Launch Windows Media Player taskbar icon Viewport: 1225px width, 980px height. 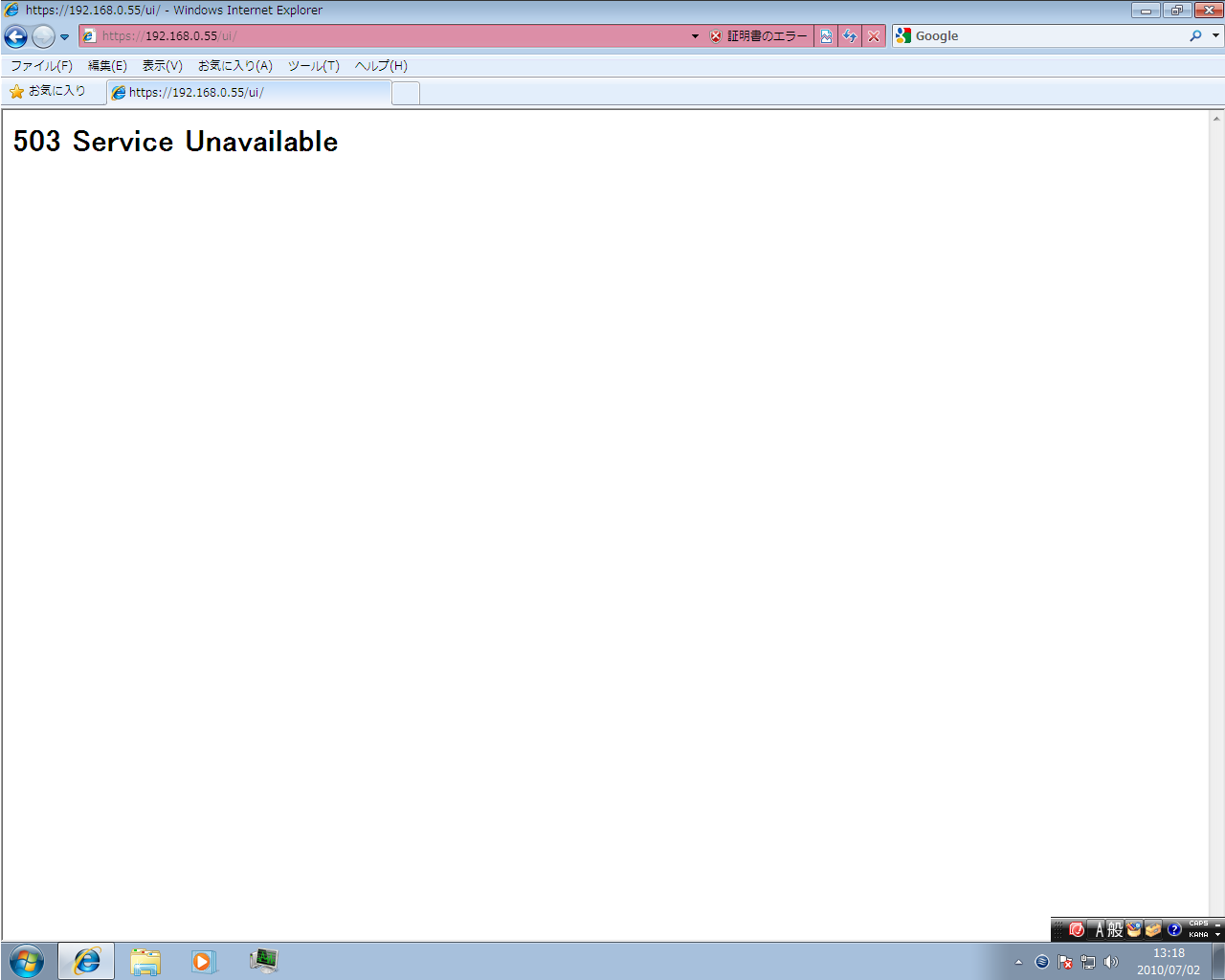coord(204,961)
